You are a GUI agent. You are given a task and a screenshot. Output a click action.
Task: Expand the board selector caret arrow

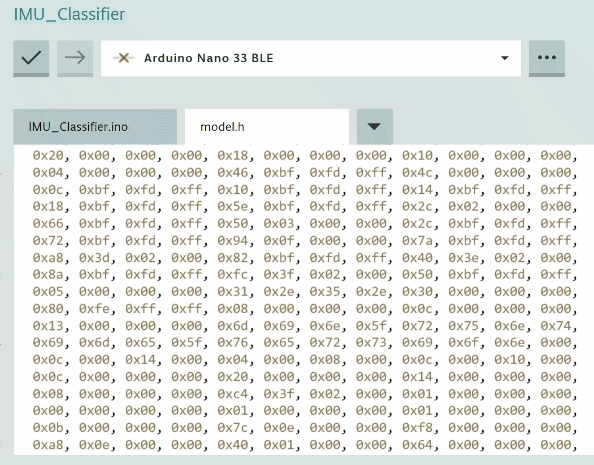pyautogui.click(x=504, y=58)
